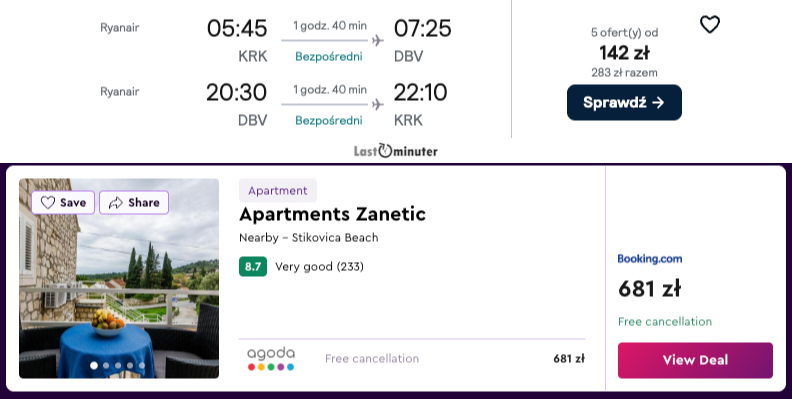Click the Sprawdź button for the flight
Screen dimensions: 792x399
pyautogui.click(x=624, y=103)
